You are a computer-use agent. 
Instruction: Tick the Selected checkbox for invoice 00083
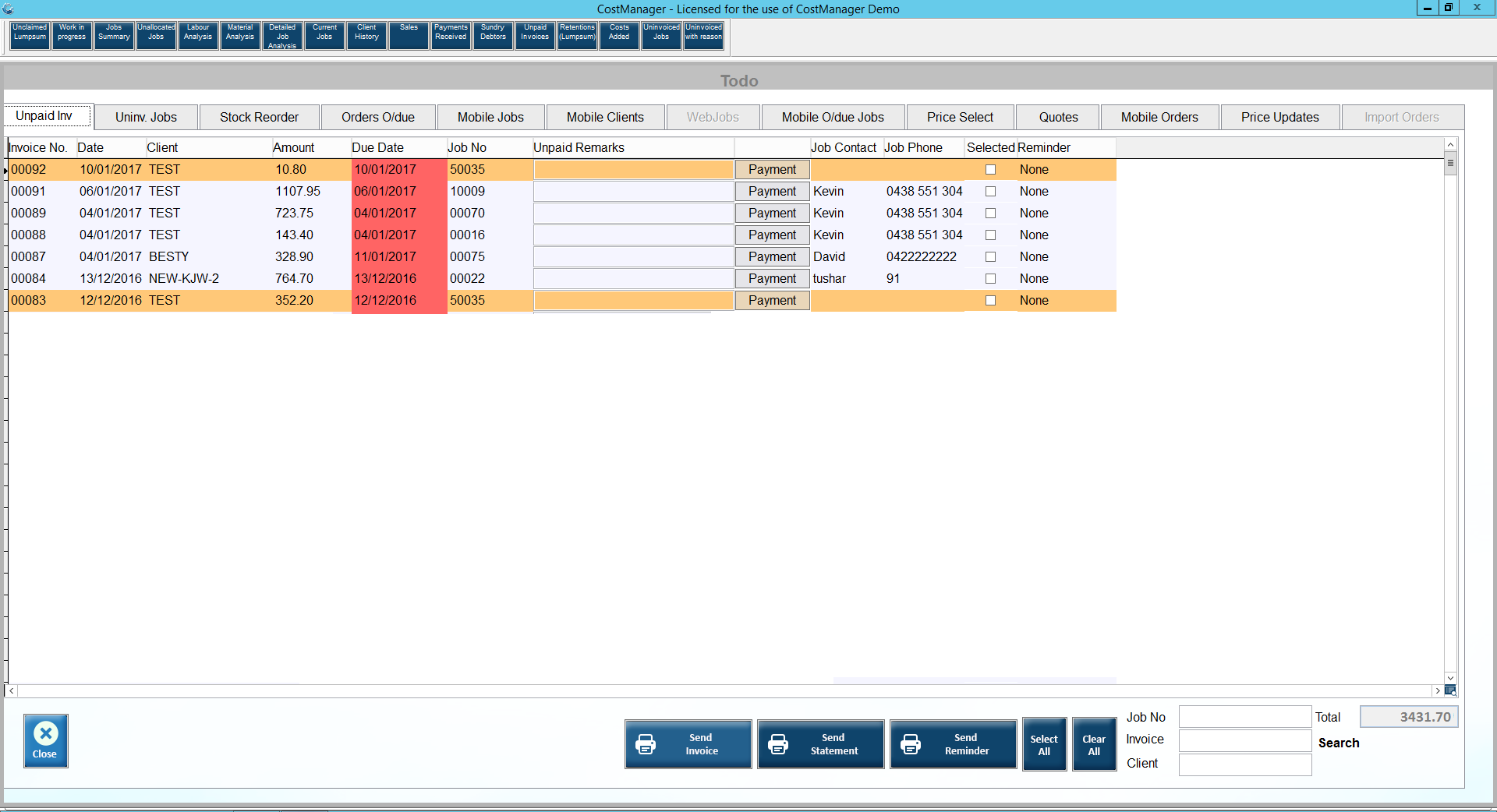(x=990, y=301)
